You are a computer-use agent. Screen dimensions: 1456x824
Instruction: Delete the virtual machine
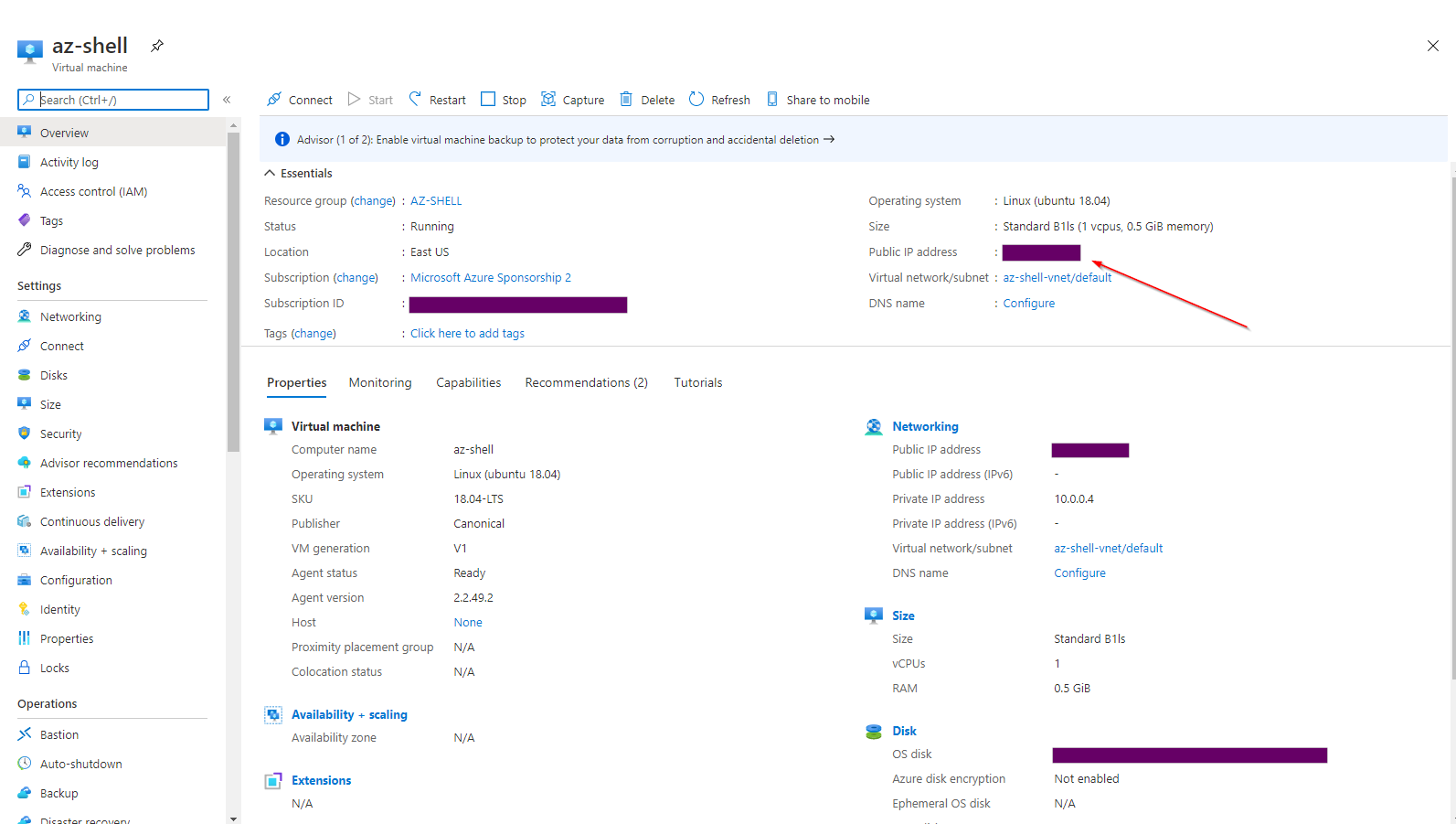pos(647,100)
